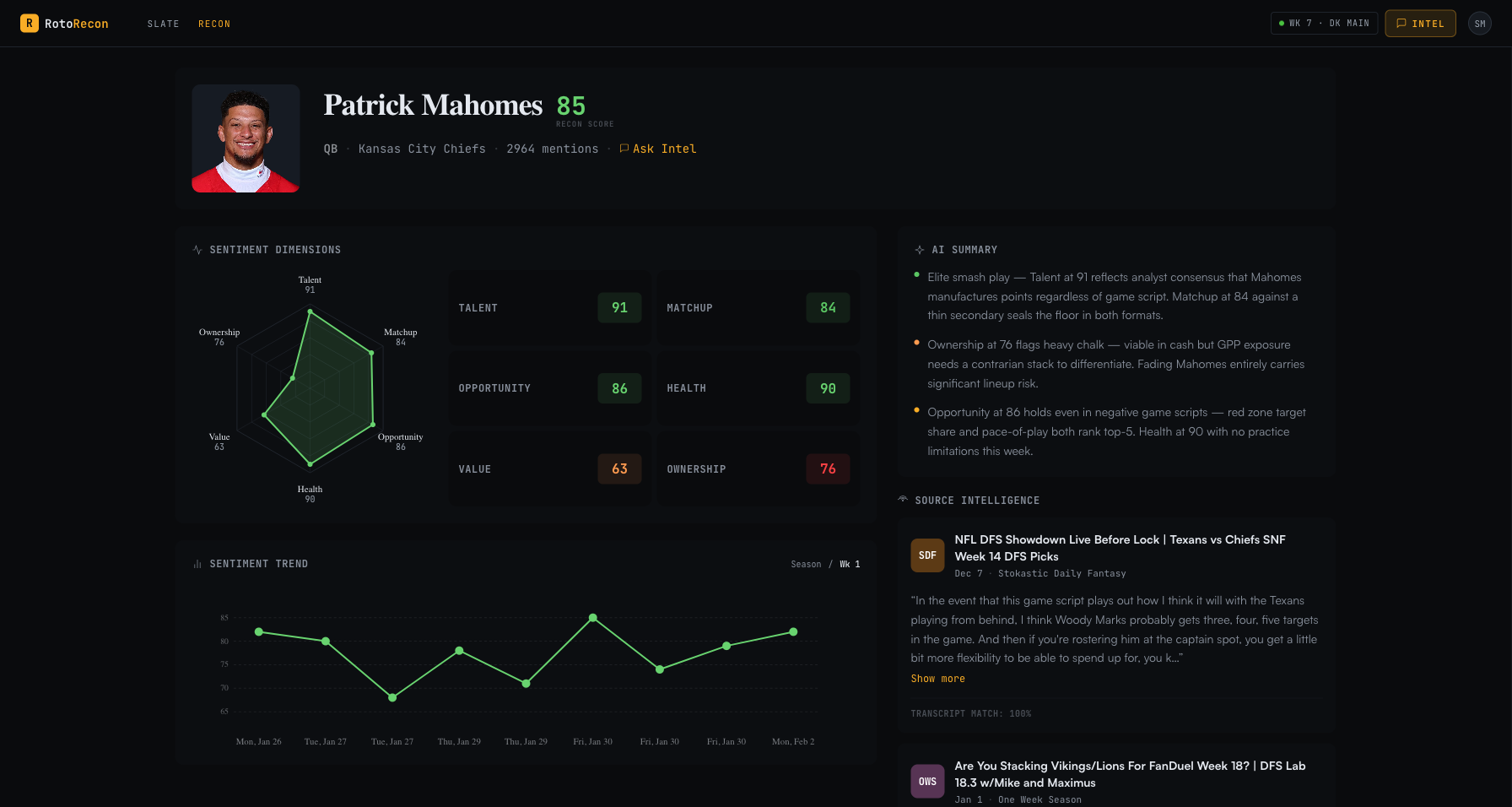Click the RotoRecon logo icon
1512x807 pixels.
[x=30, y=24]
